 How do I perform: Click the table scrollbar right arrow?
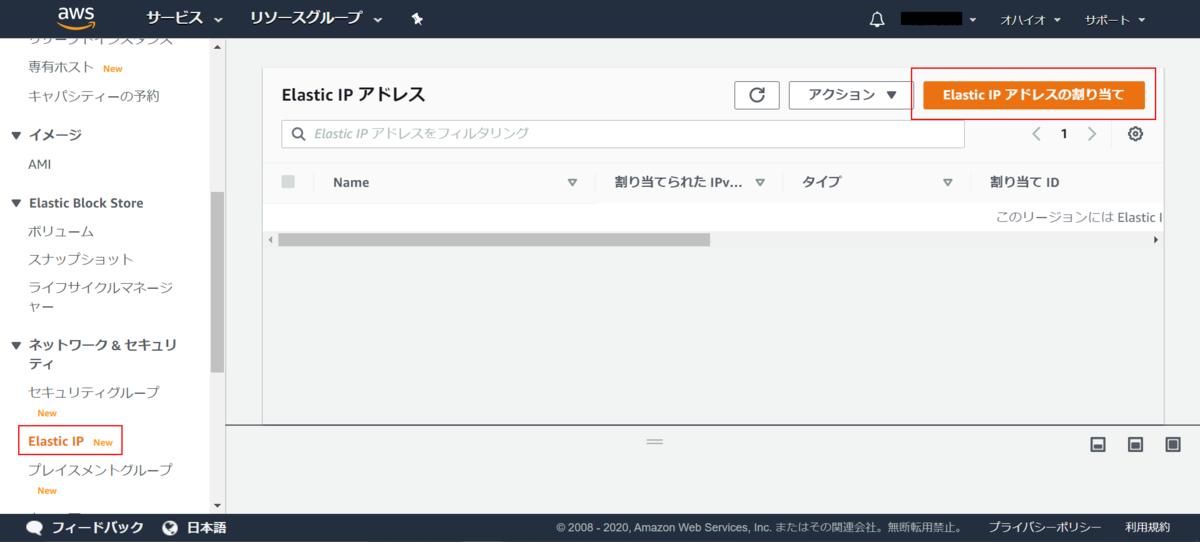[x=1156, y=240]
